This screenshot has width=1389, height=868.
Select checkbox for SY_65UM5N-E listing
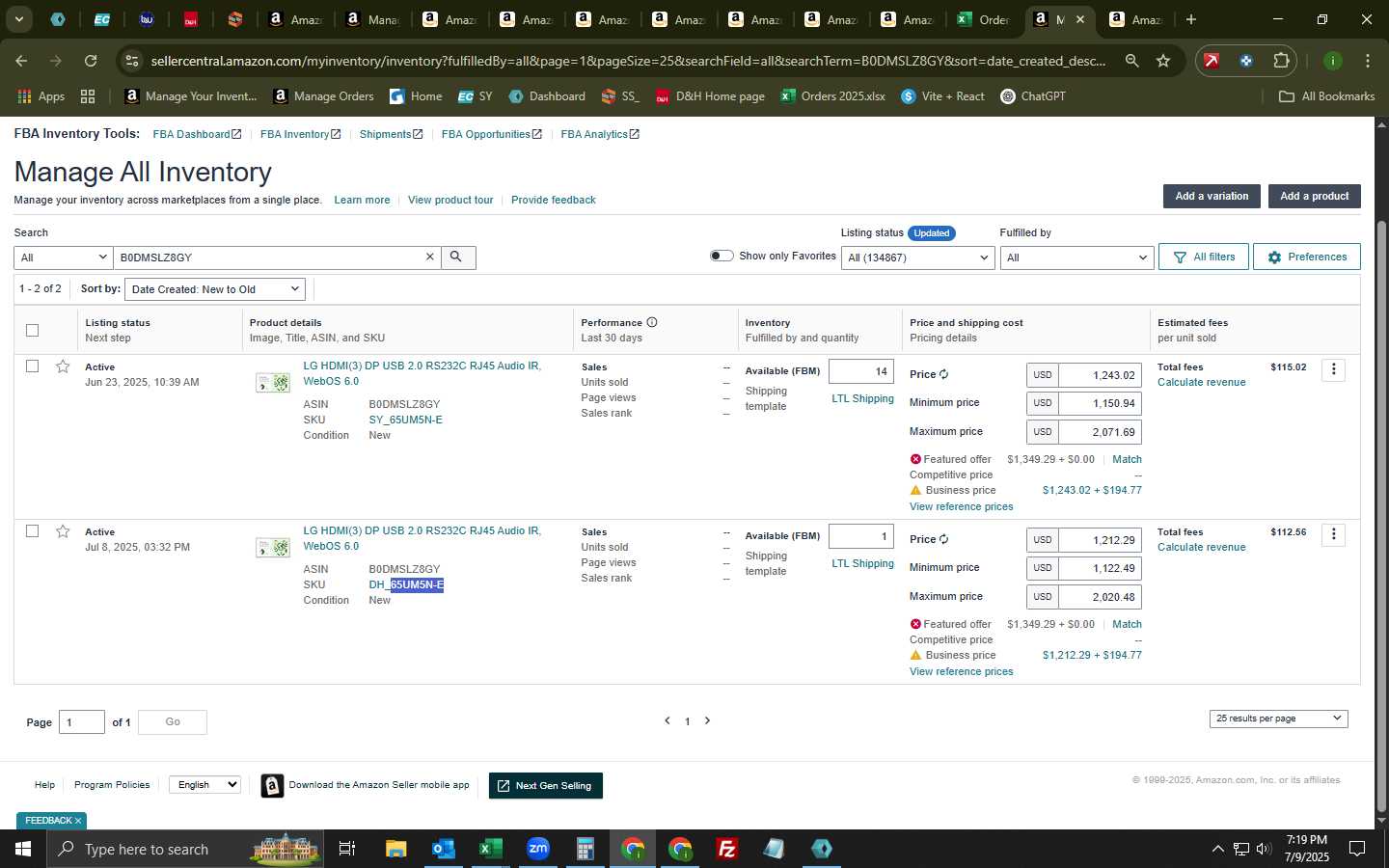click(33, 366)
